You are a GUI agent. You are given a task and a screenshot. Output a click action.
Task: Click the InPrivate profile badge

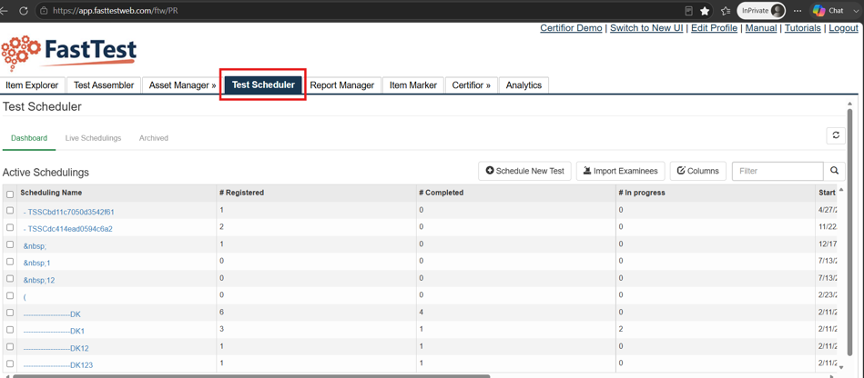coord(762,10)
